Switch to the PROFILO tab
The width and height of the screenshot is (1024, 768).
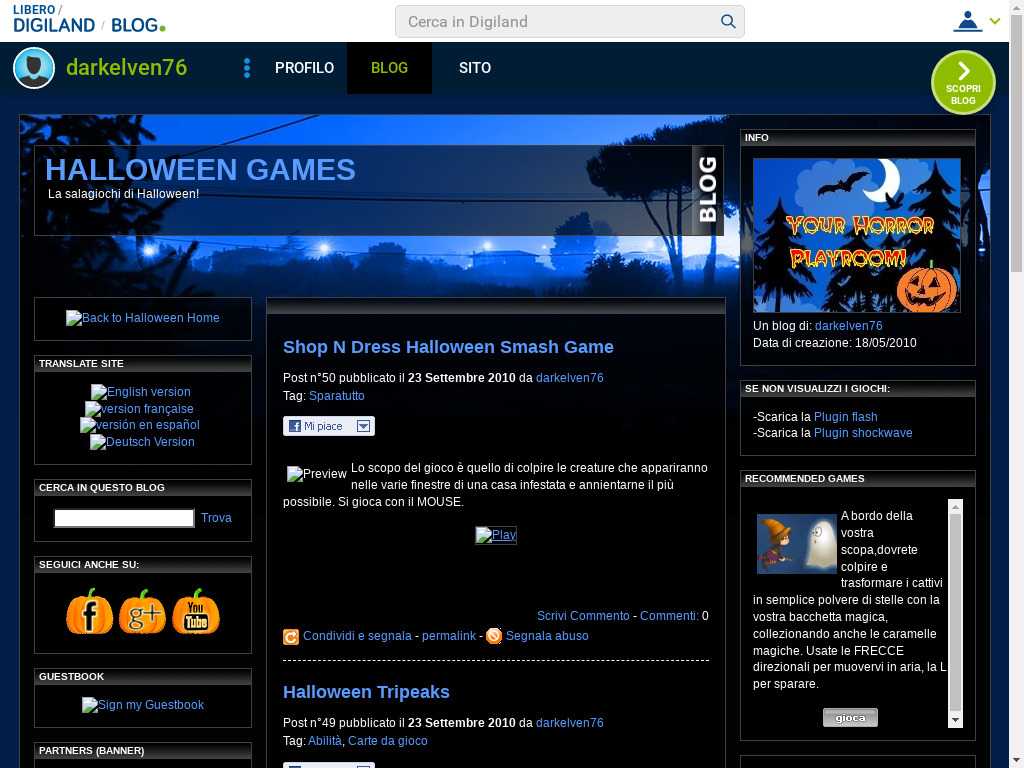[304, 68]
